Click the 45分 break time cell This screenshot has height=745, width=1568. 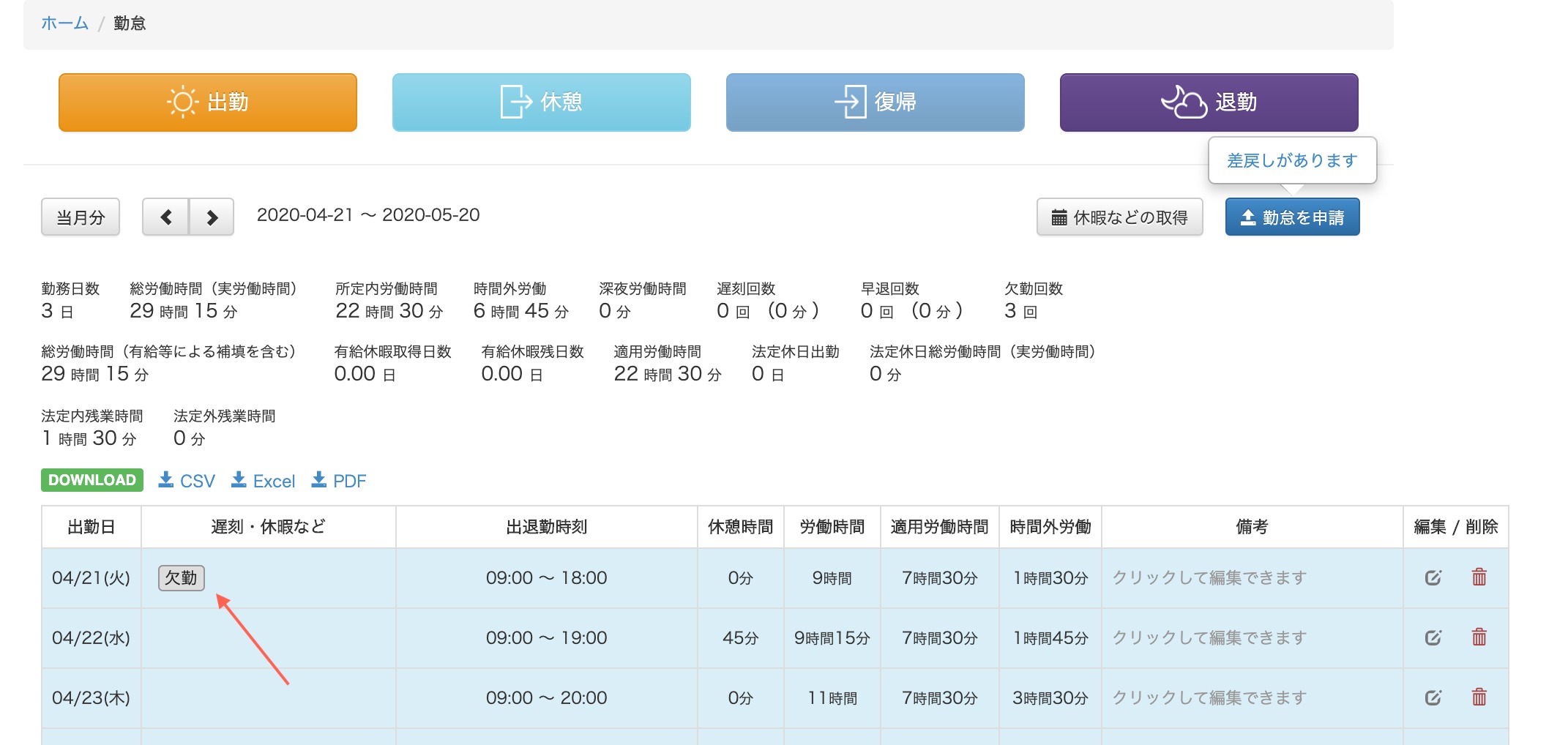tap(741, 638)
